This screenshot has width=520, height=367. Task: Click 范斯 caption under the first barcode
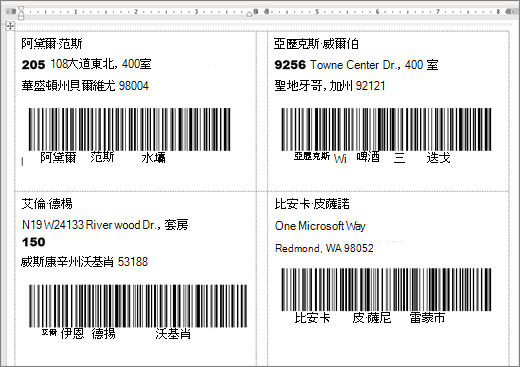102,157
